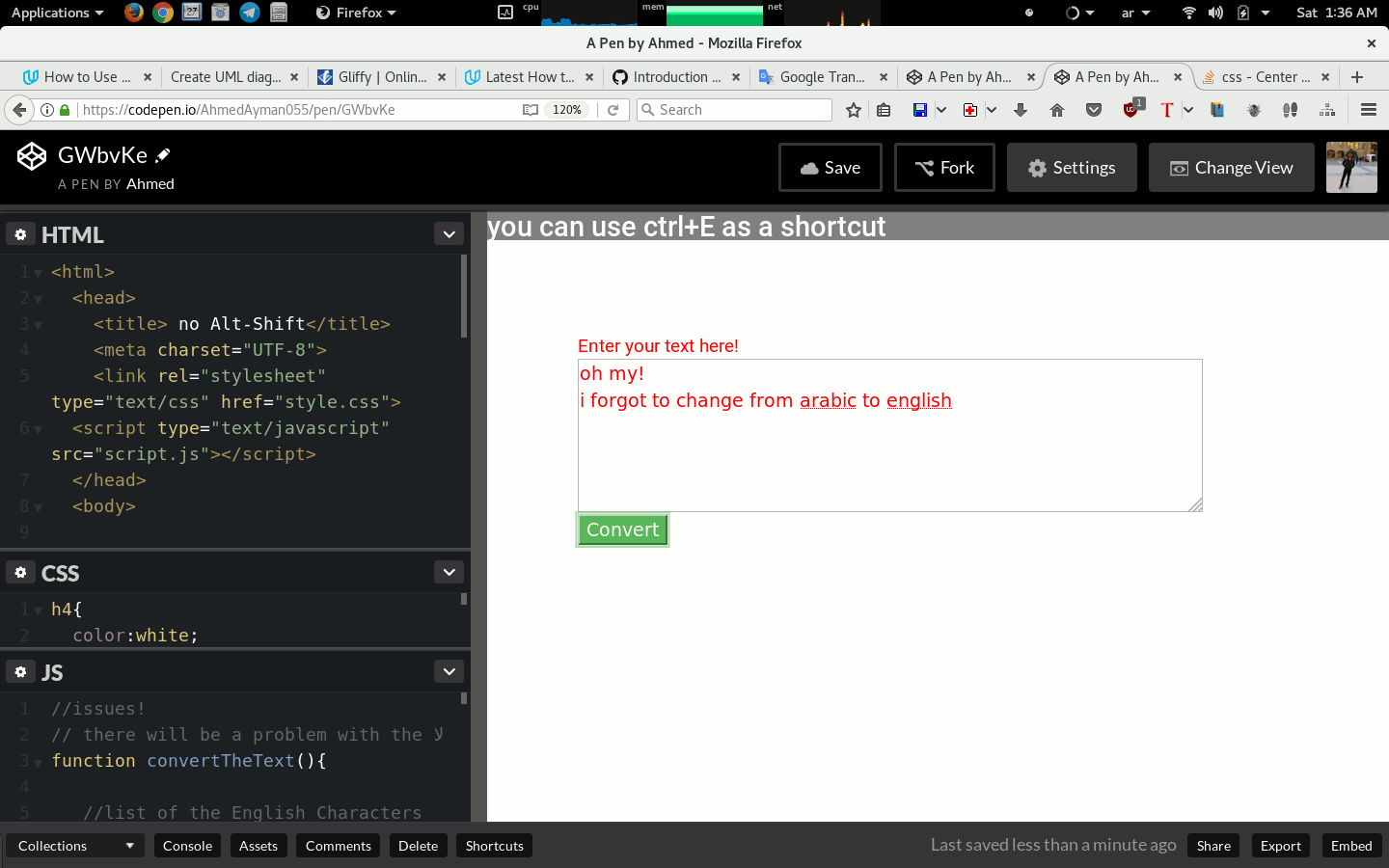Go back with browser back arrow
Screen dimensions: 1389x868
point(19,110)
